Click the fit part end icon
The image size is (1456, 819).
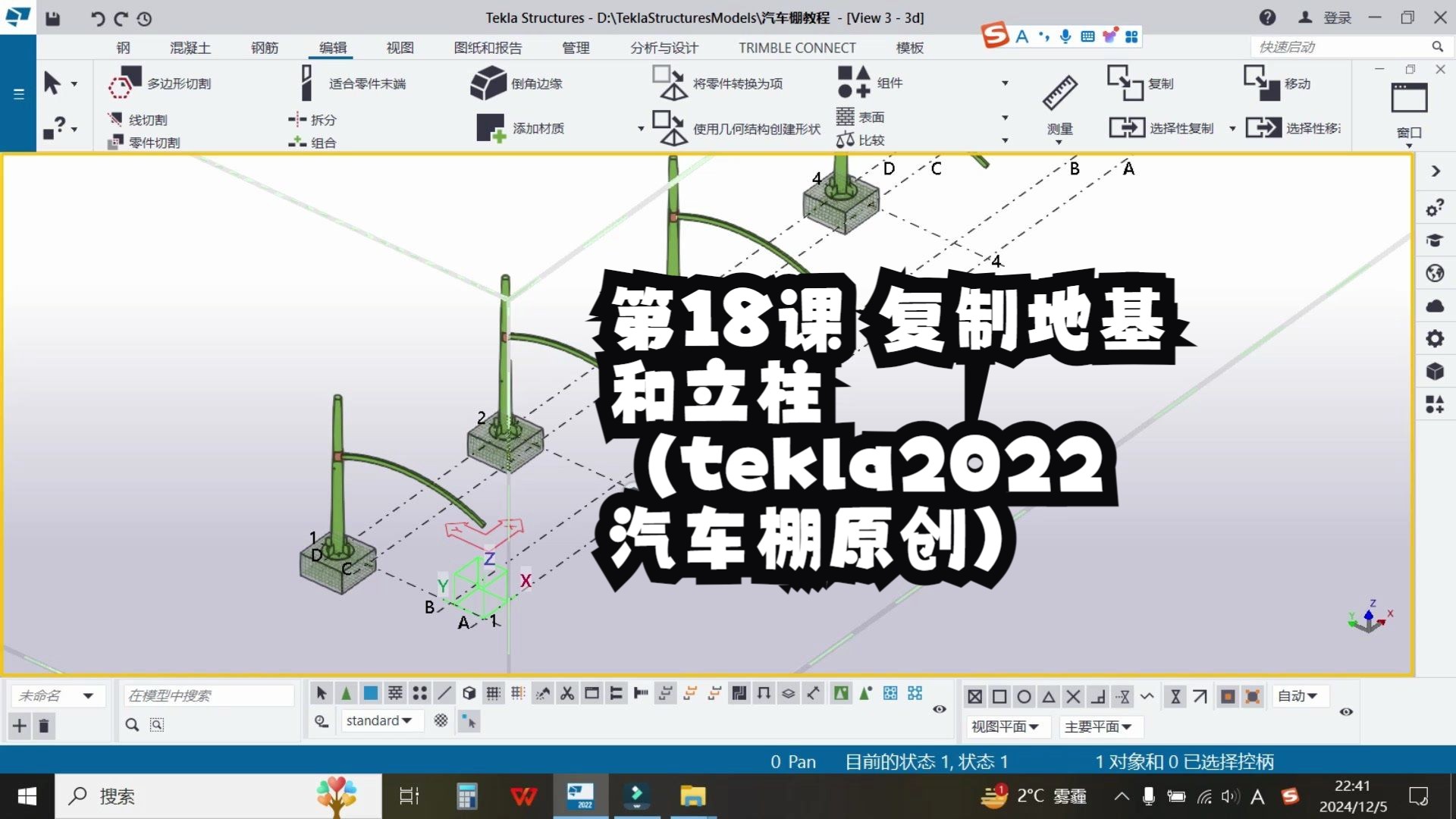(x=306, y=83)
